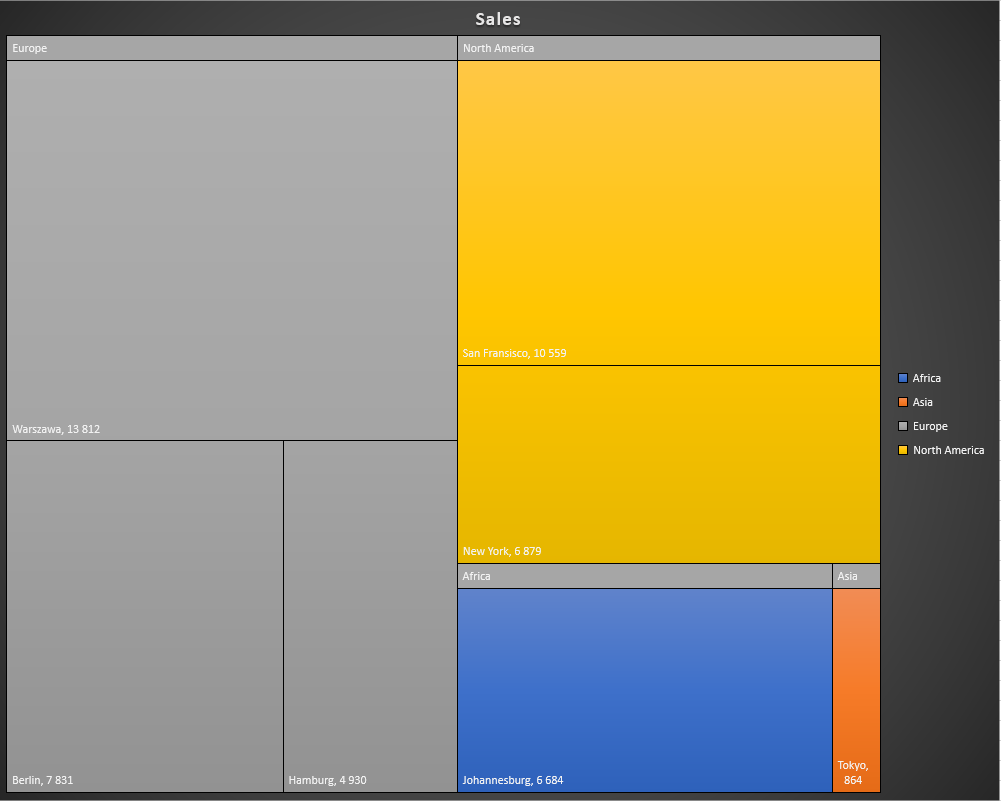Select the Asia legend text entry

click(x=923, y=402)
